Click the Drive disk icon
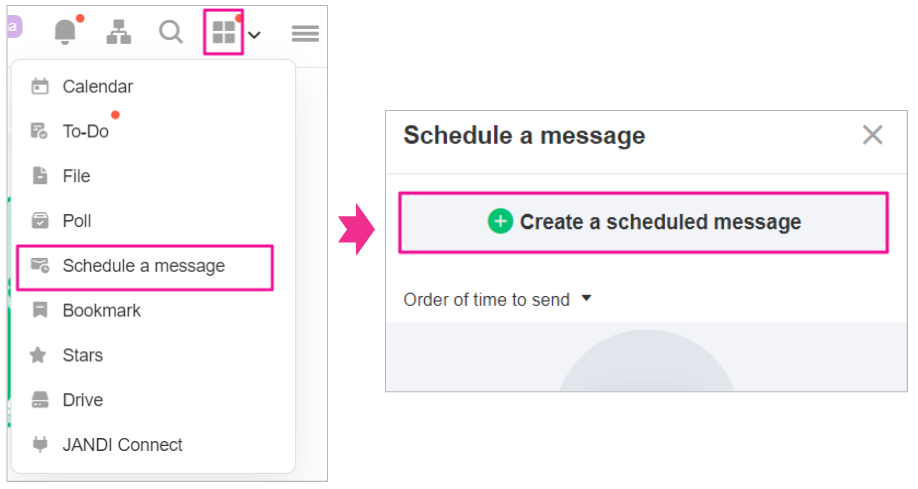Screen dimensions: 918x489 click(x=39, y=400)
